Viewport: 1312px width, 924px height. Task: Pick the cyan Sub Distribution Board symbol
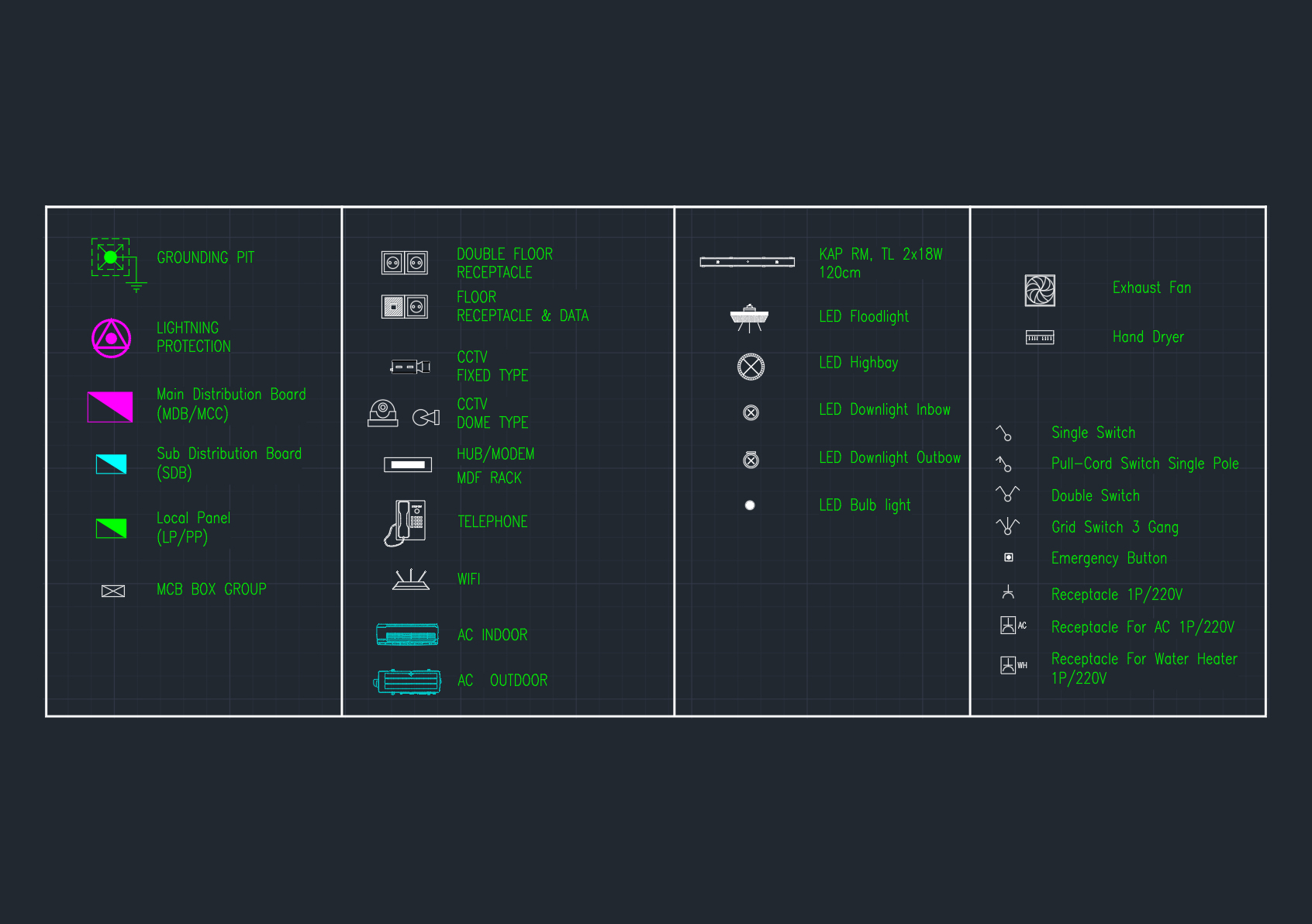coord(111,464)
